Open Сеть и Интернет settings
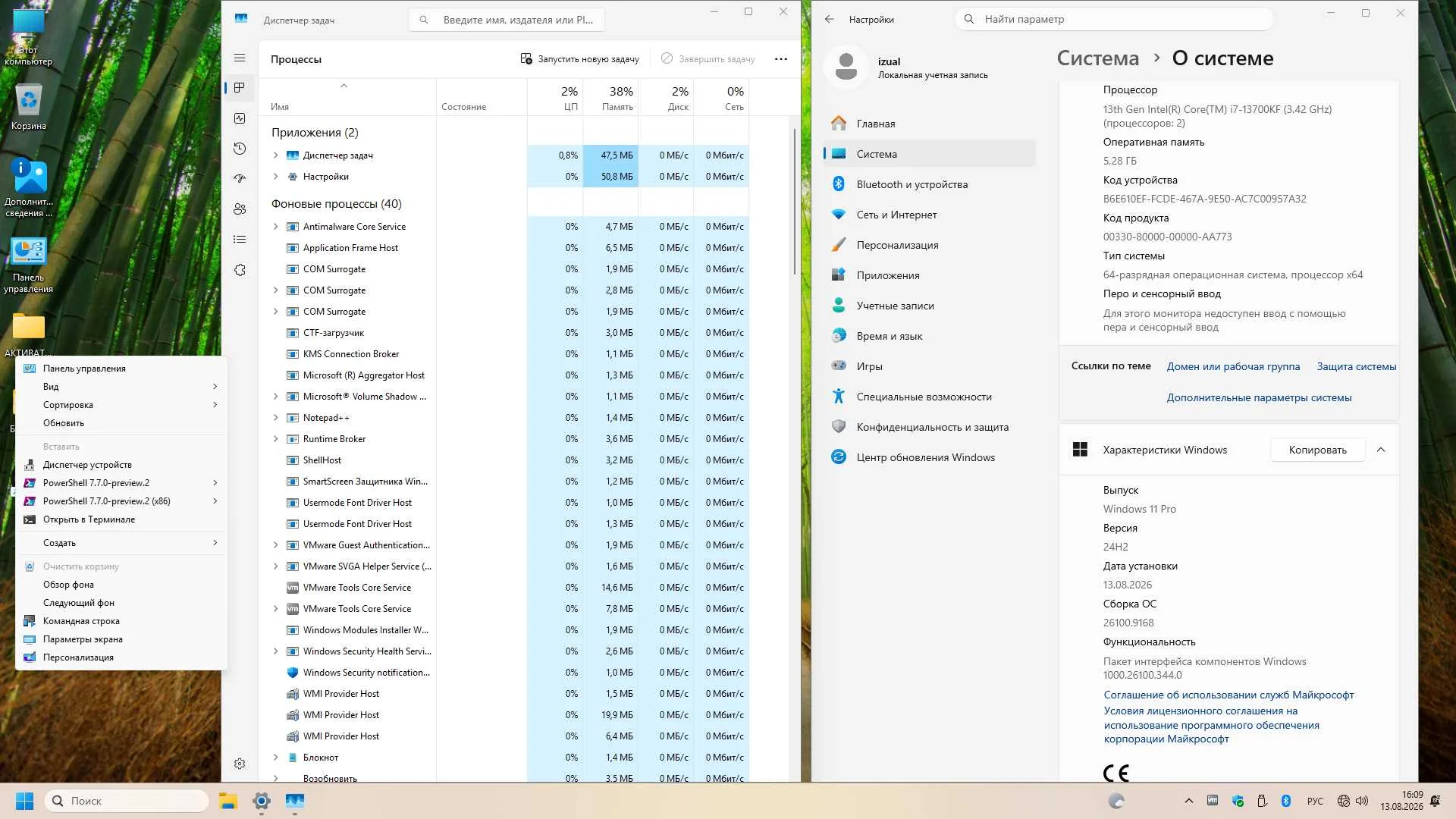This screenshot has height=819, width=1456. click(x=930, y=215)
